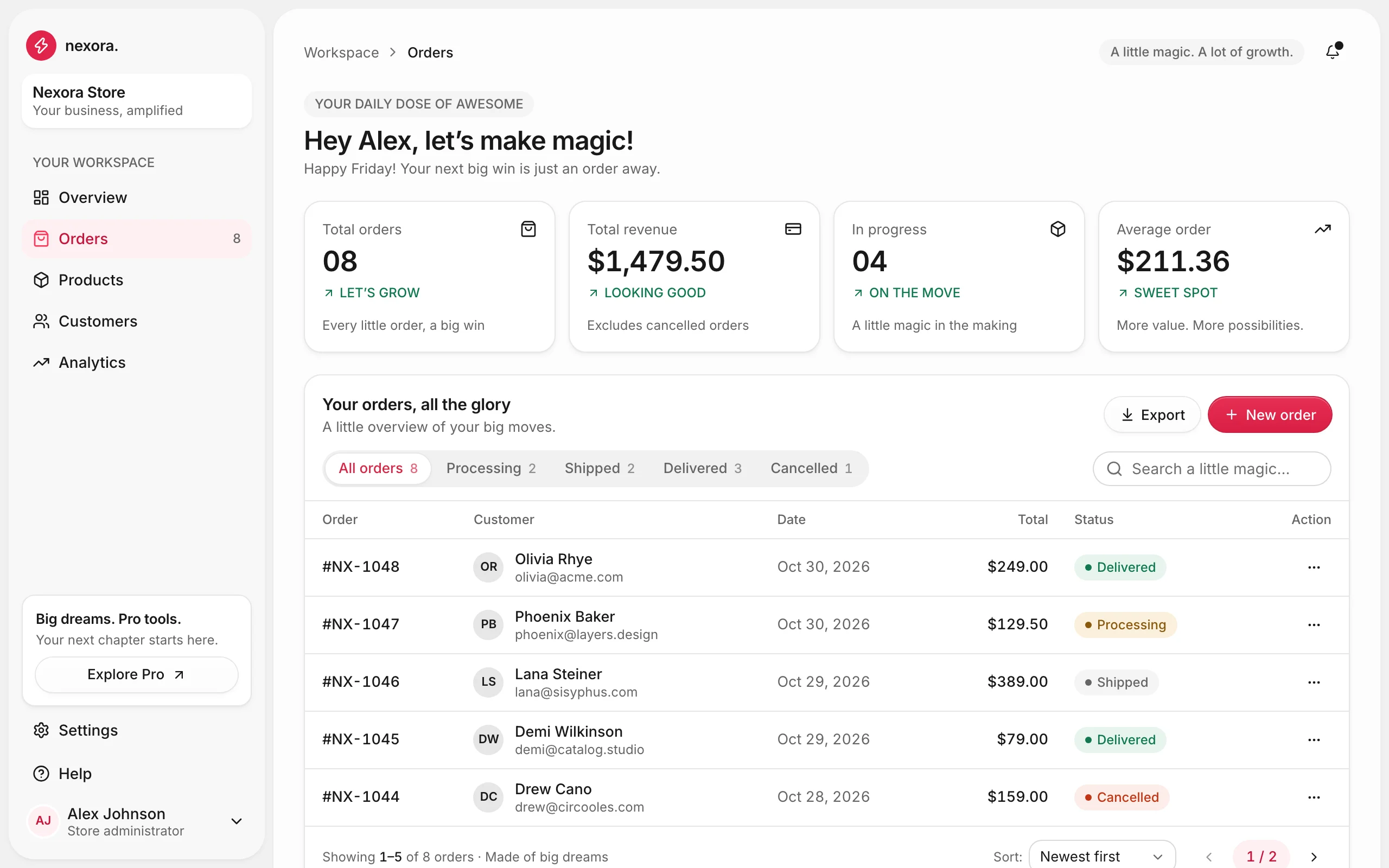Create a New order
Image resolution: width=1389 pixels, height=868 pixels.
(x=1270, y=414)
